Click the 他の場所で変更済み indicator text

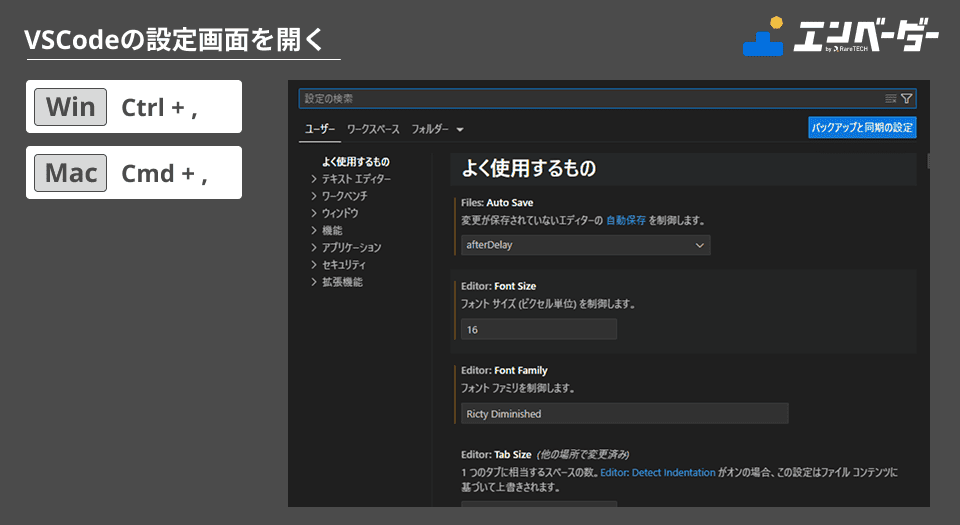[583, 455]
